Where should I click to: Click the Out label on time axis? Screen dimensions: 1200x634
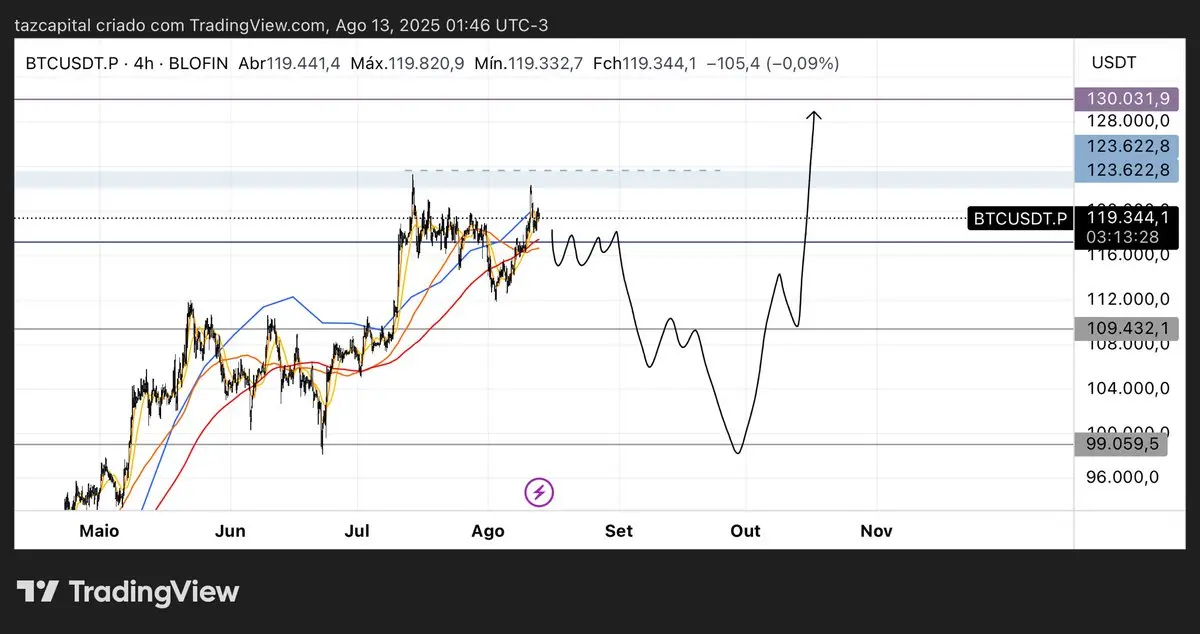[x=745, y=531]
